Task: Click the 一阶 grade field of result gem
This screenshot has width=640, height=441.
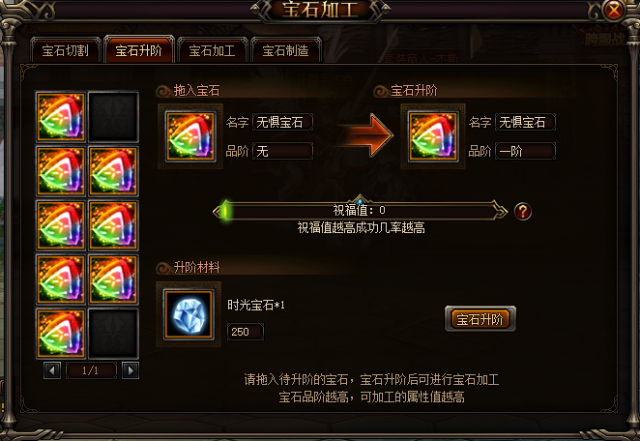Action: 525,151
